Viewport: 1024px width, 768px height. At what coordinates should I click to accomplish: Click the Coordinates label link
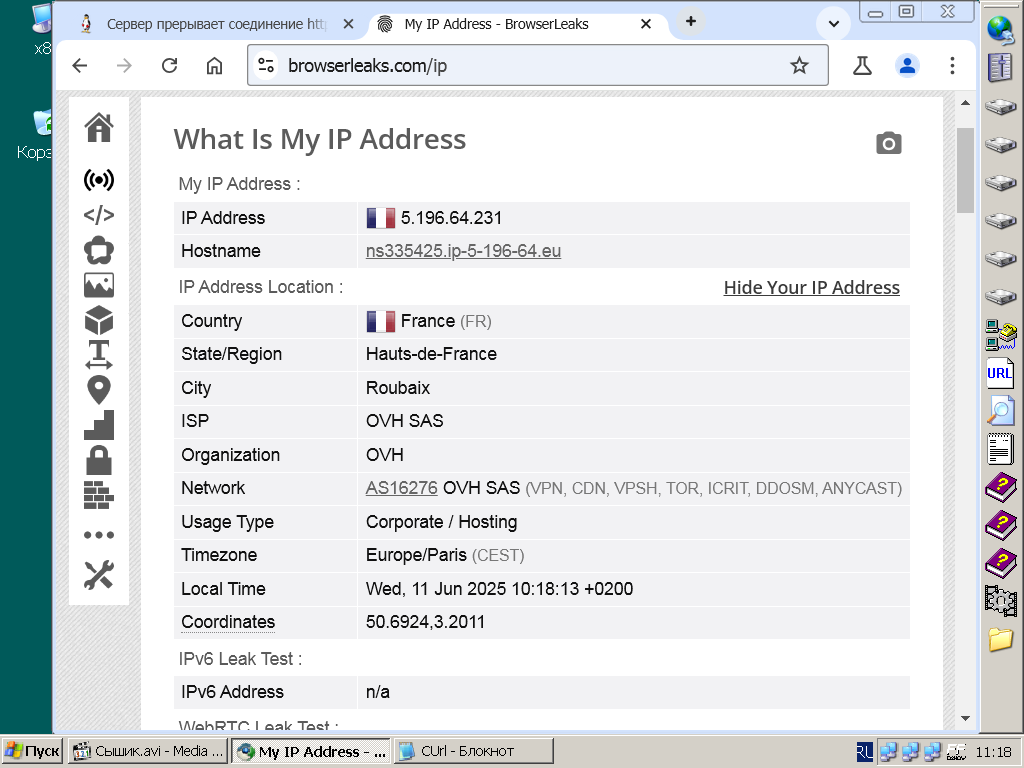[x=228, y=622]
